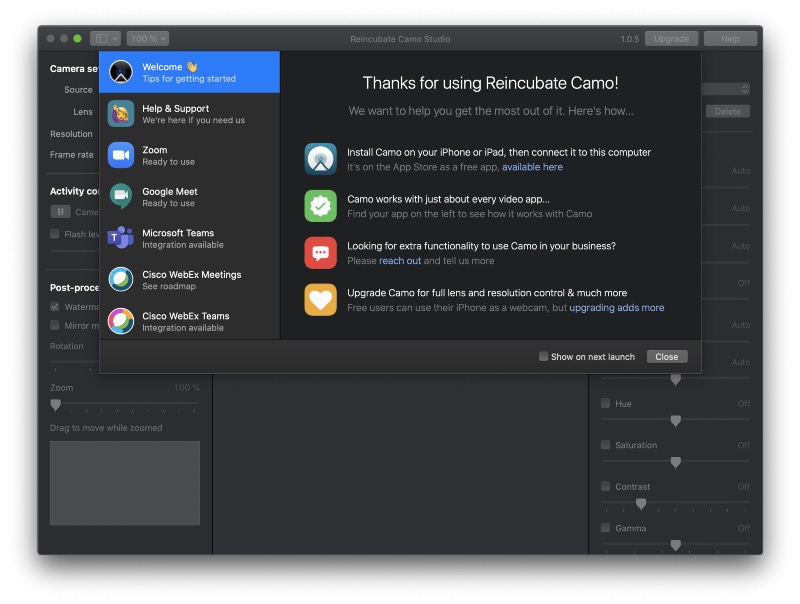Click the green checkmark badge icon
The height and width of the screenshot is (604, 800).
(x=320, y=206)
